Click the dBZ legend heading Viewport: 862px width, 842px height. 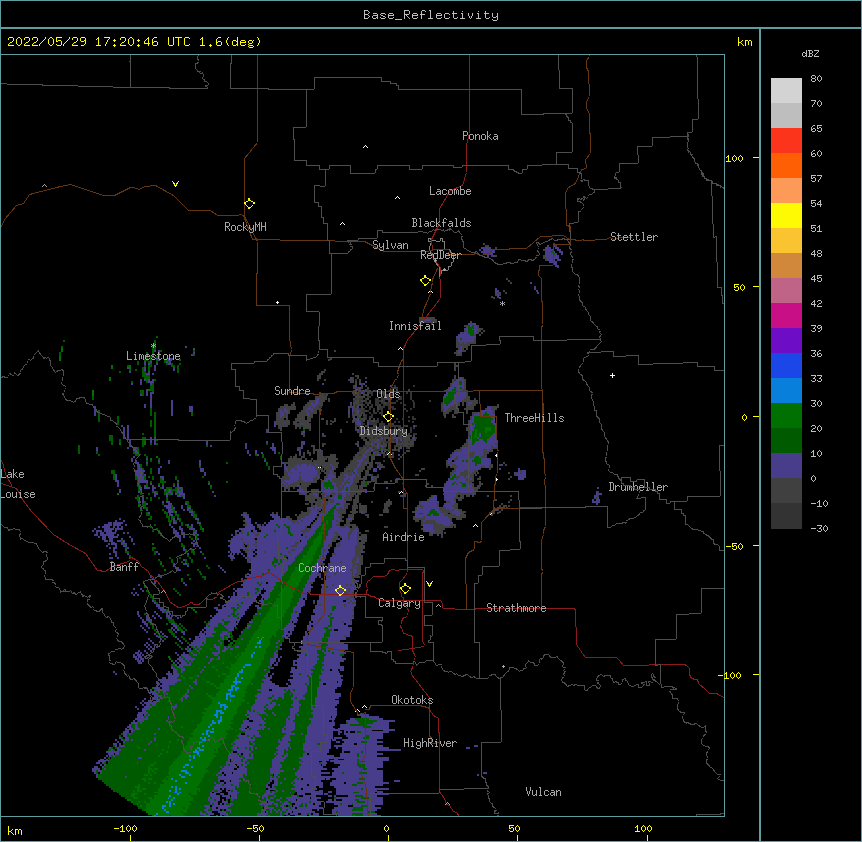810,53
